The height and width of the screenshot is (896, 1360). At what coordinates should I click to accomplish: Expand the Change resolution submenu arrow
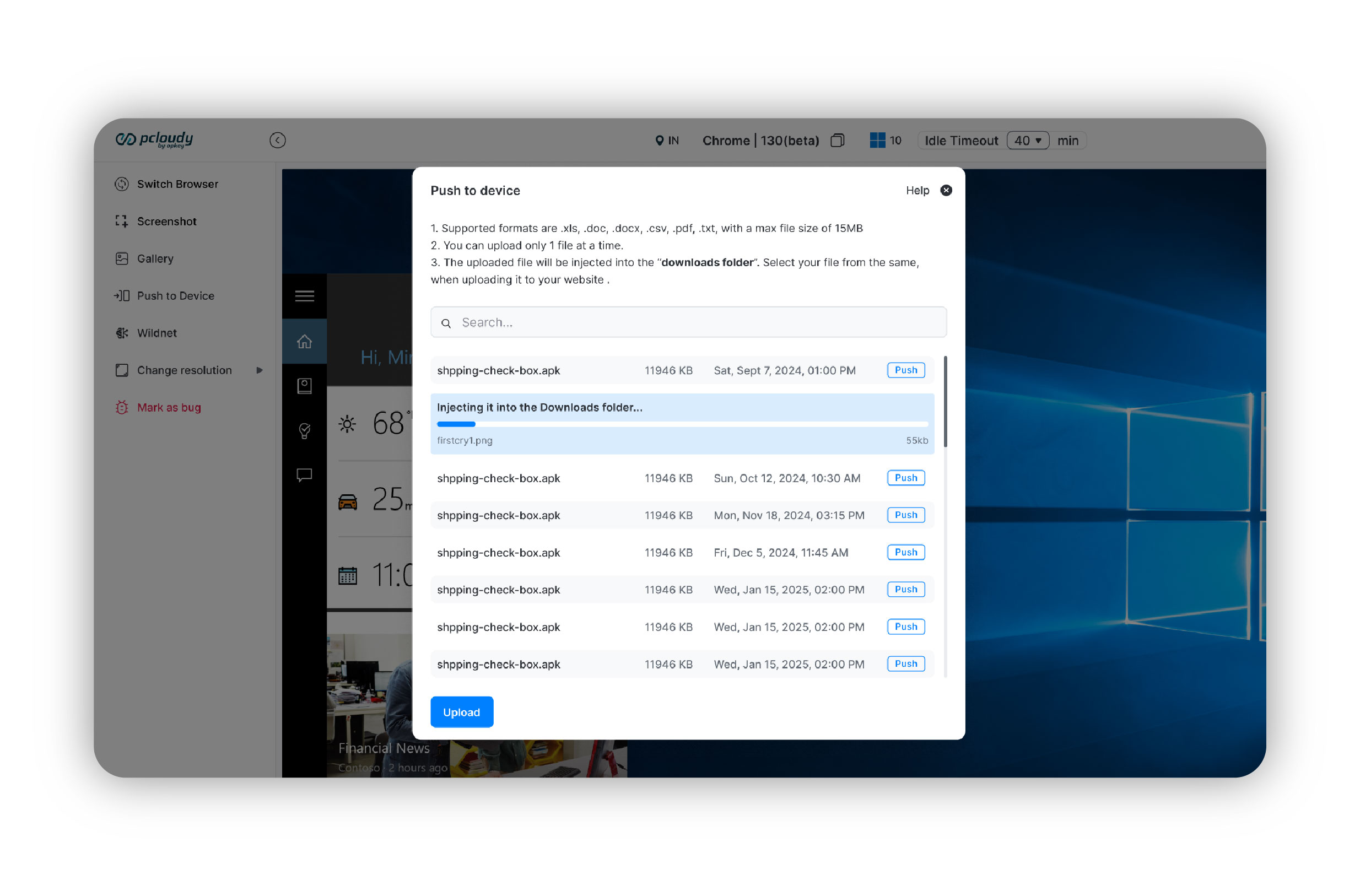[x=260, y=370]
